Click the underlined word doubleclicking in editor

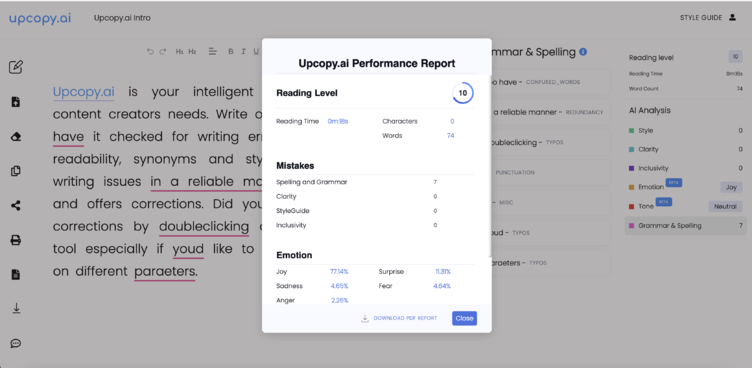[x=204, y=226]
